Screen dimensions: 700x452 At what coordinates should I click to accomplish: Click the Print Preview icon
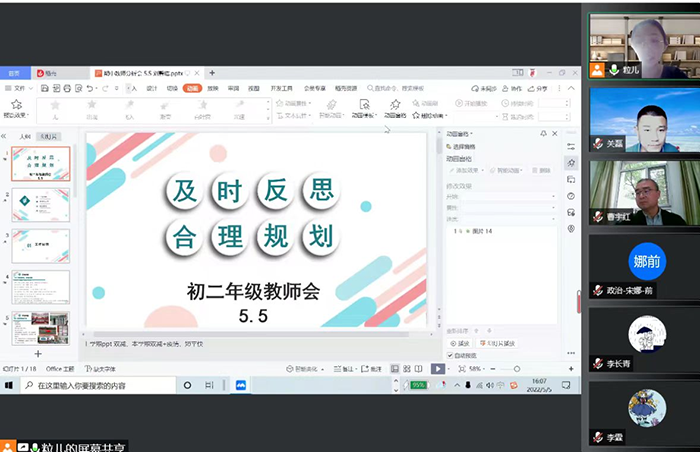coord(79,88)
